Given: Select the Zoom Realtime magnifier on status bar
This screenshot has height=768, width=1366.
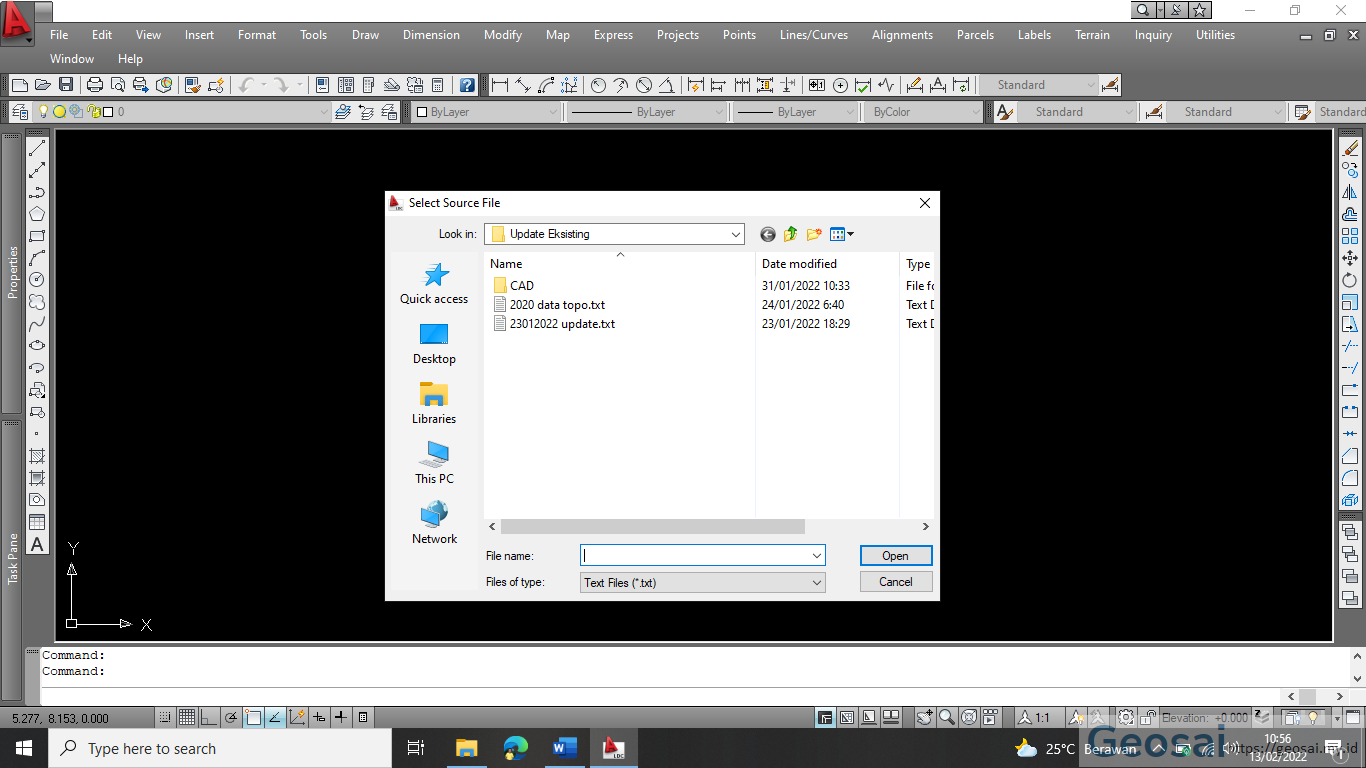Looking at the screenshot, I should [946, 717].
